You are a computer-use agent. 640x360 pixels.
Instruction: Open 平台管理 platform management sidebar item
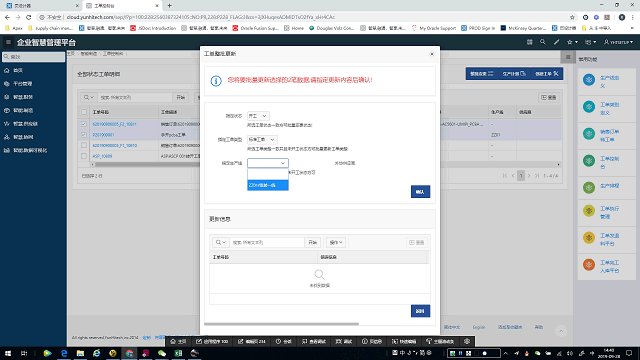22,84
